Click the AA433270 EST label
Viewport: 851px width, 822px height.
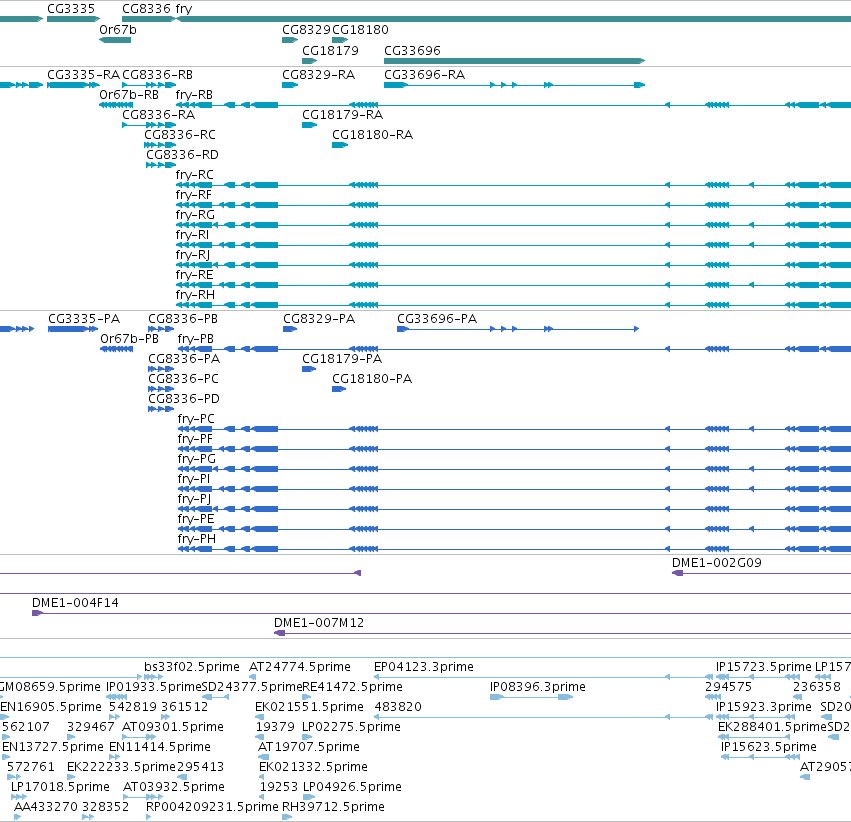[x=46, y=807]
